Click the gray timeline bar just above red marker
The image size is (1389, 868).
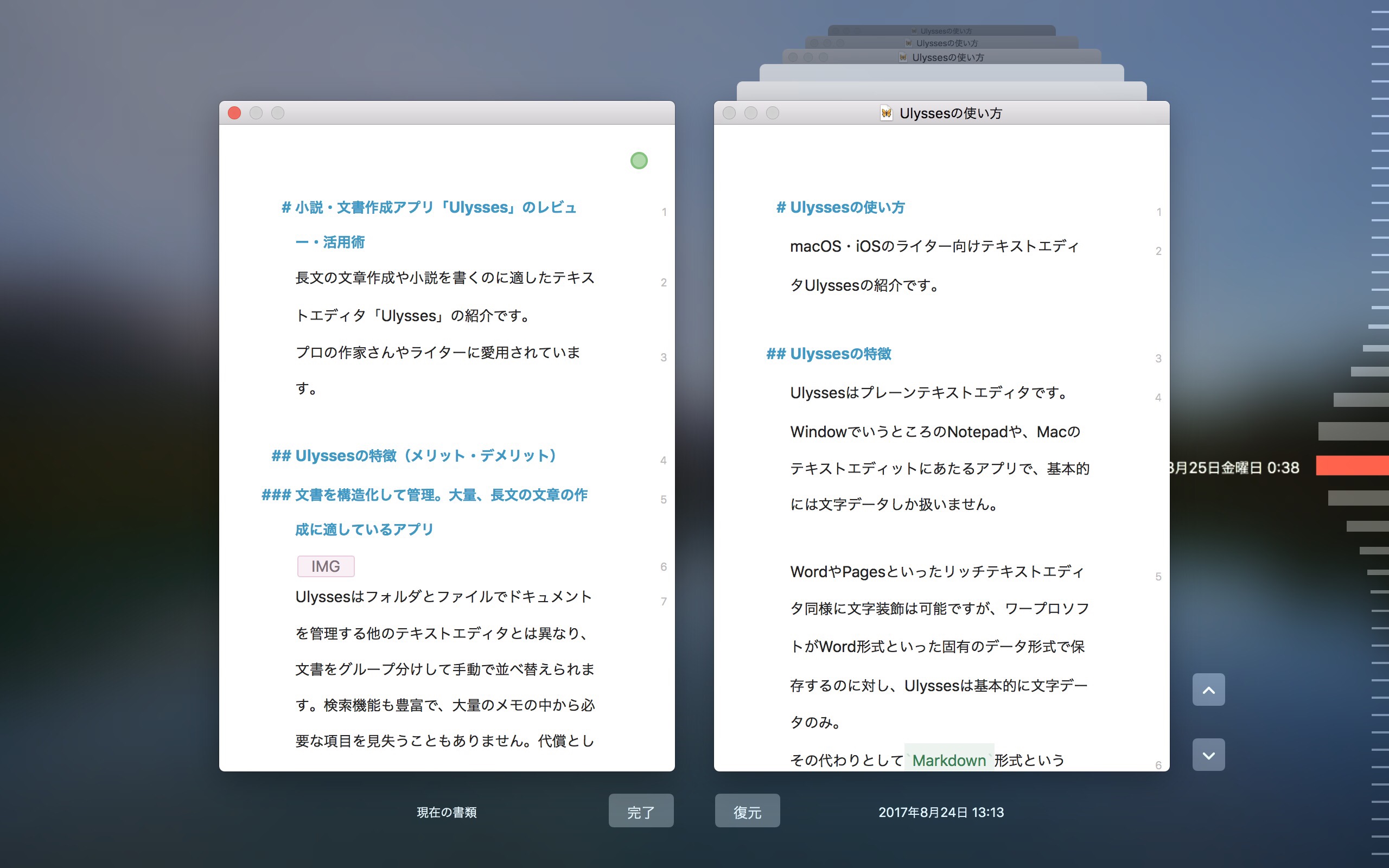point(1353,431)
